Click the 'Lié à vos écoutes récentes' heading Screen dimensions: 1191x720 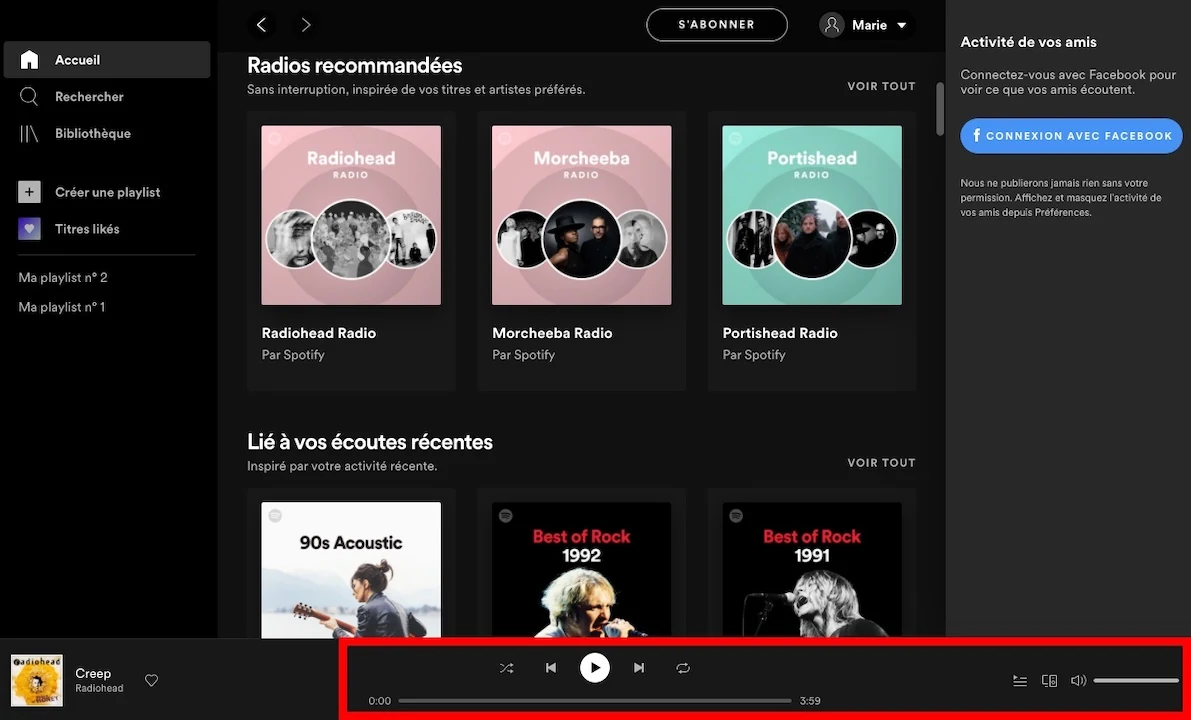[370, 442]
